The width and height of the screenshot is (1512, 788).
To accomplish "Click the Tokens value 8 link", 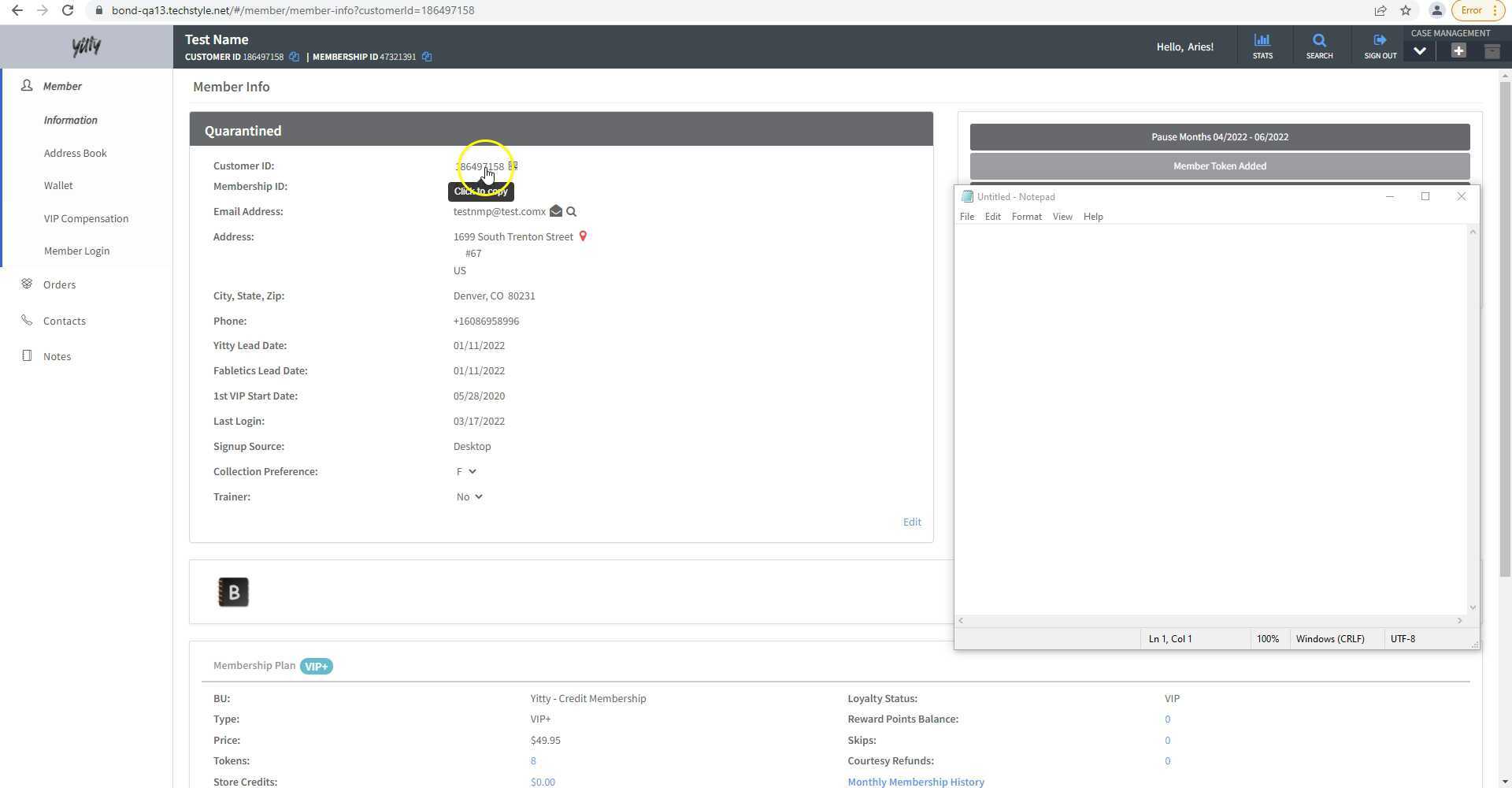I will 533,761.
